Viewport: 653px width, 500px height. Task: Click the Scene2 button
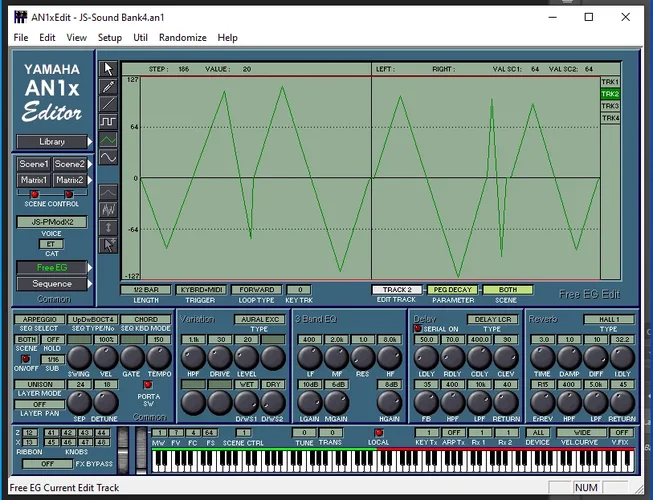(70, 164)
